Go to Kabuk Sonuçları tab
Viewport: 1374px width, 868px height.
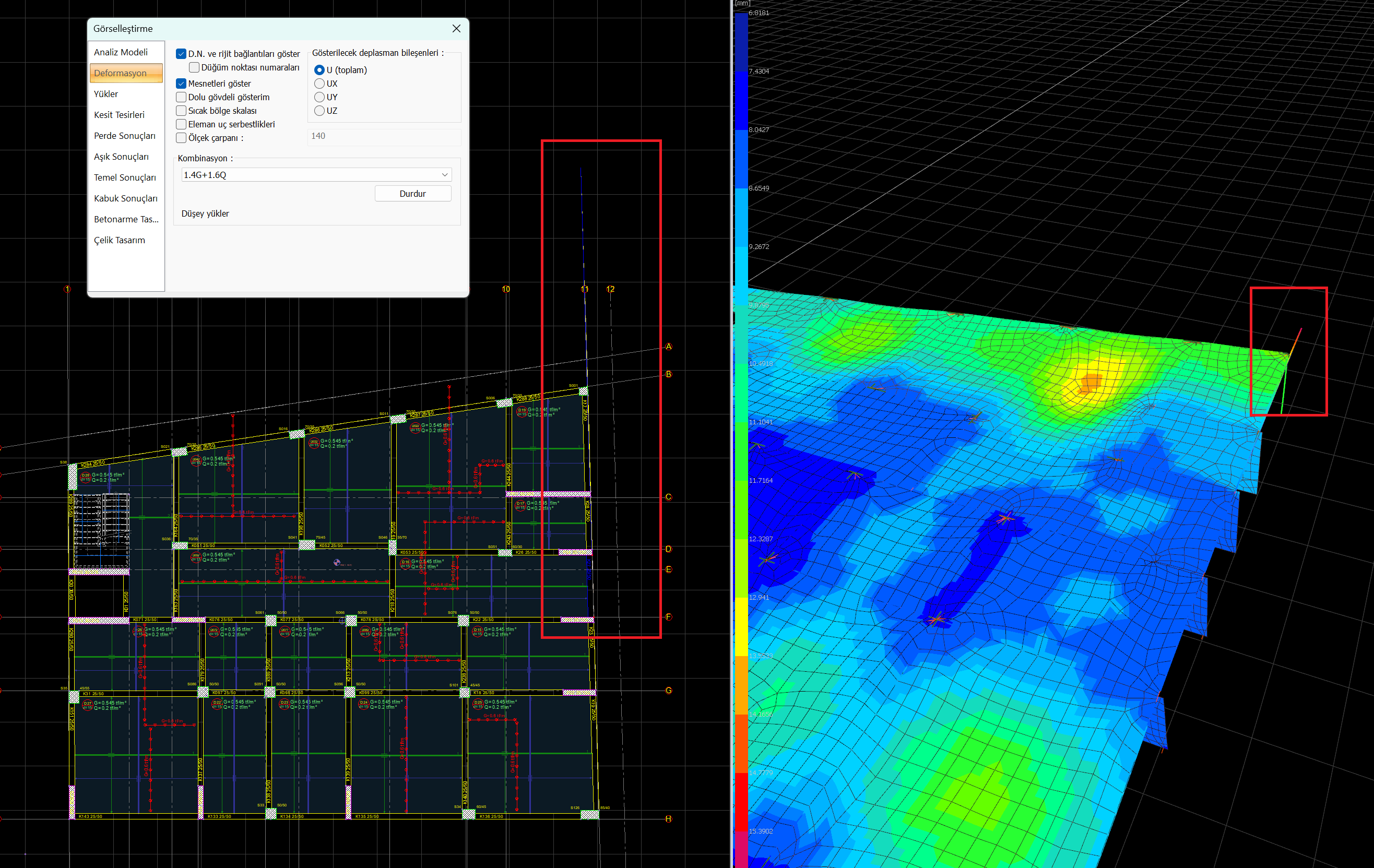click(125, 198)
